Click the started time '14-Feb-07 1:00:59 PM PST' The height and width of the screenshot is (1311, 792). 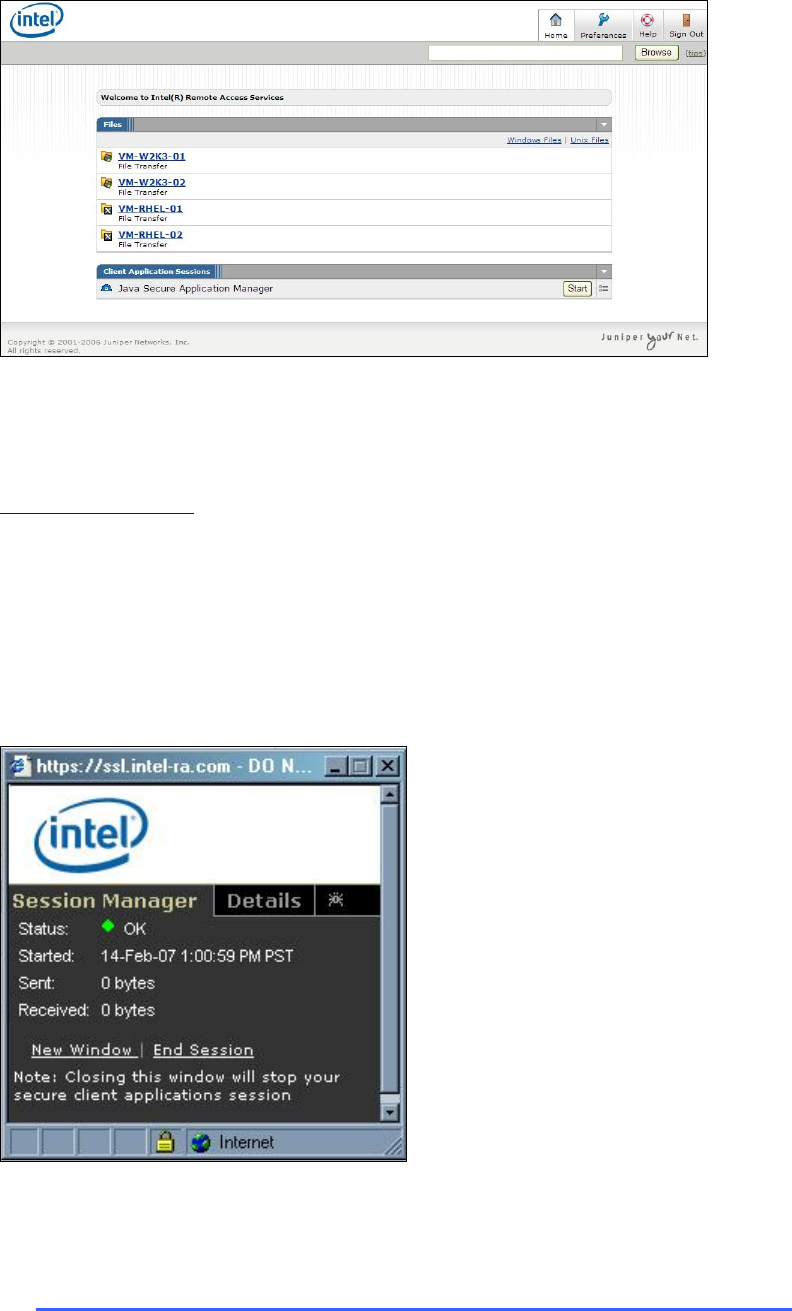[x=197, y=956]
